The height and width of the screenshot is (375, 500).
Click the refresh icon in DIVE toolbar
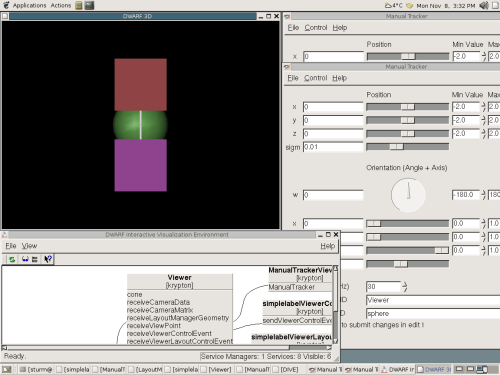12,259
